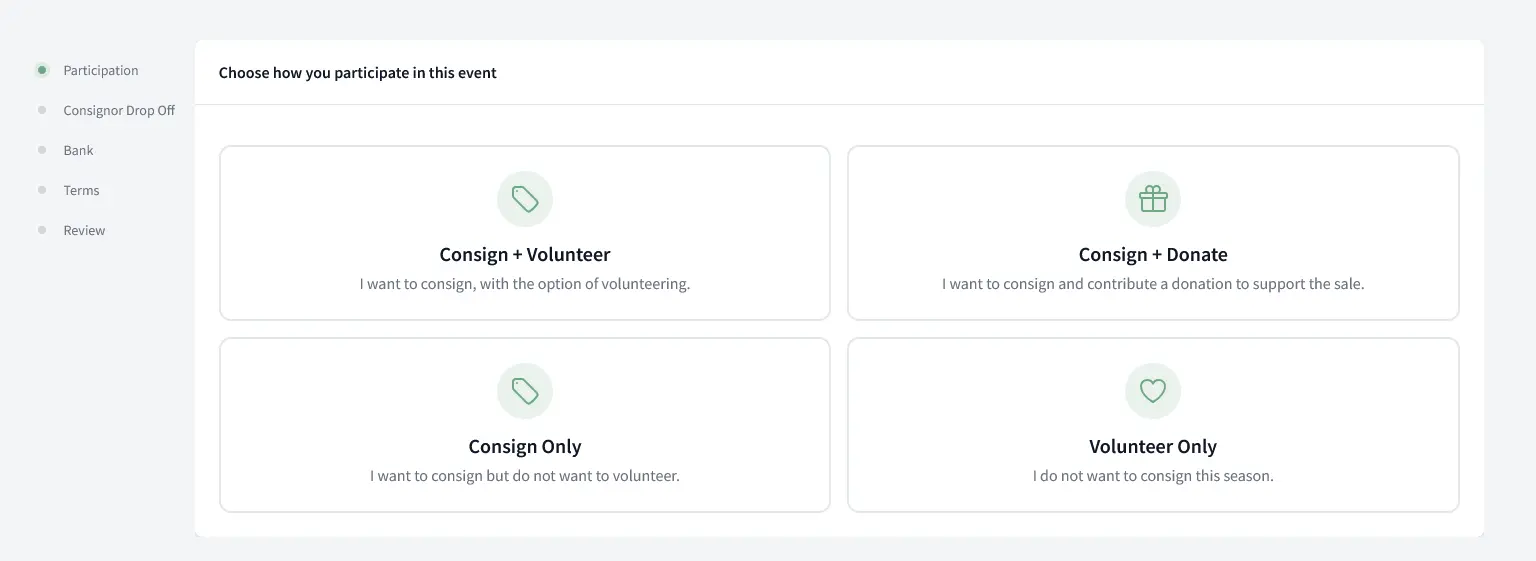Viewport: 1536px width, 561px height.
Task: Navigate to the Terms step
Action: 81,190
